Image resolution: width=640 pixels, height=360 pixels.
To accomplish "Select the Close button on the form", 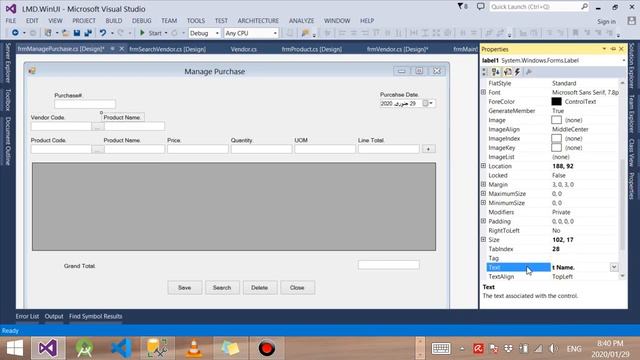I will [297, 287].
